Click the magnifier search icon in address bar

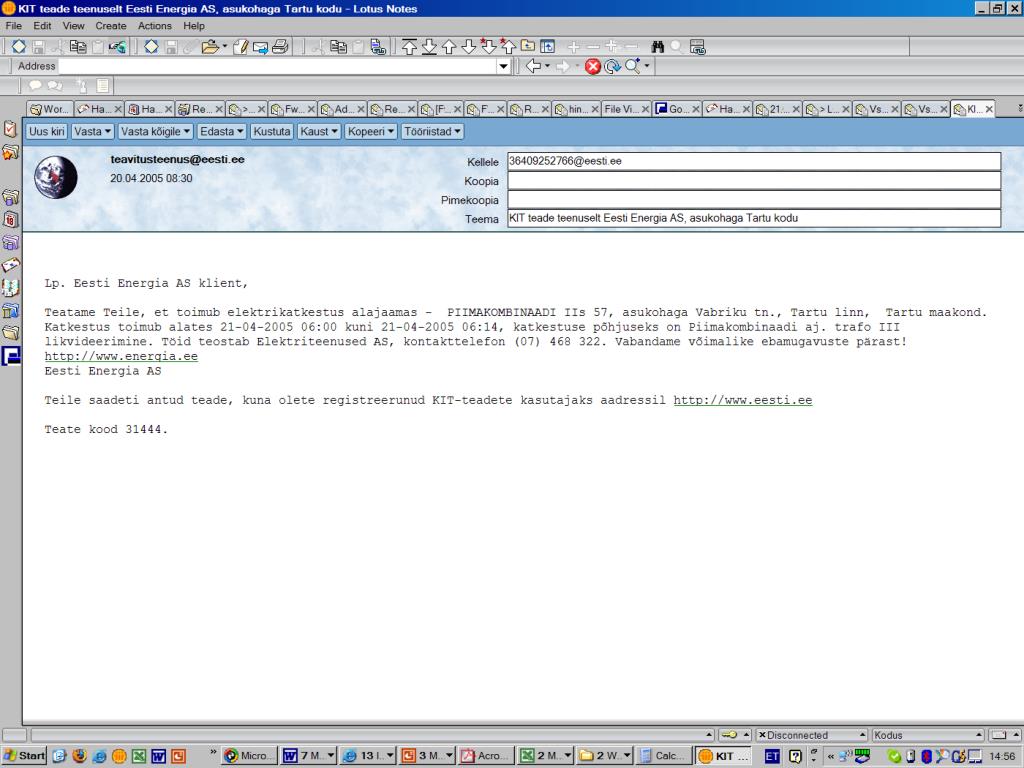click(x=632, y=66)
